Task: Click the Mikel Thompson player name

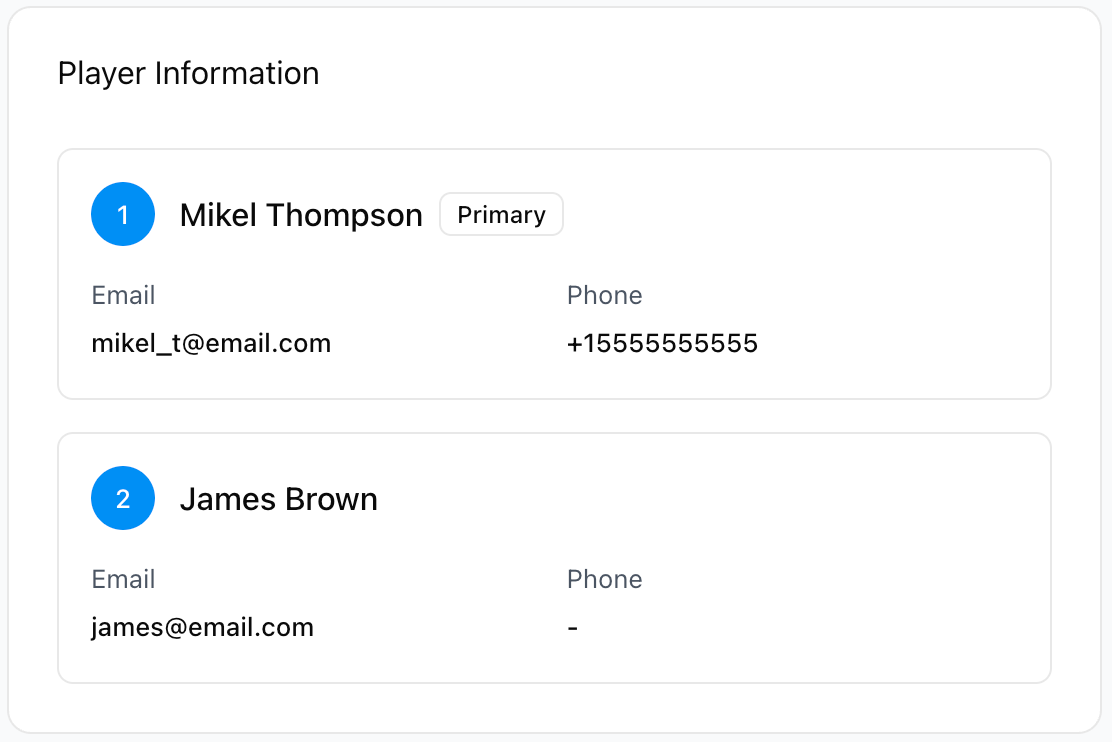Action: [301, 215]
